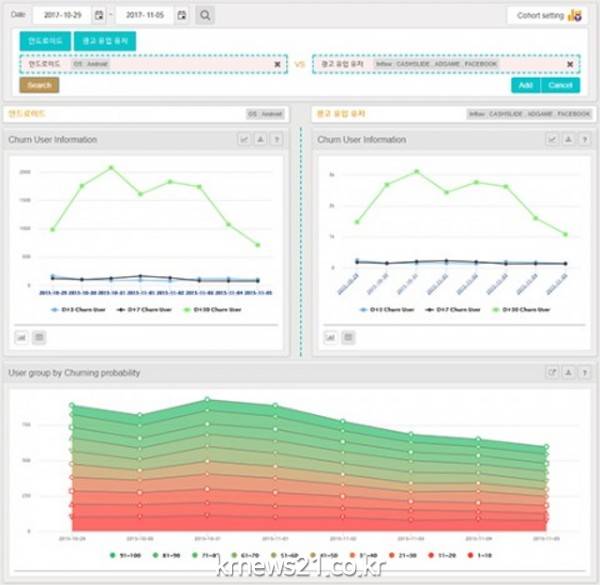Image resolution: width=600 pixels, height=585 pixels.
Task: Export the User group by Churning probability panel
Action: [x=552, y=373]
